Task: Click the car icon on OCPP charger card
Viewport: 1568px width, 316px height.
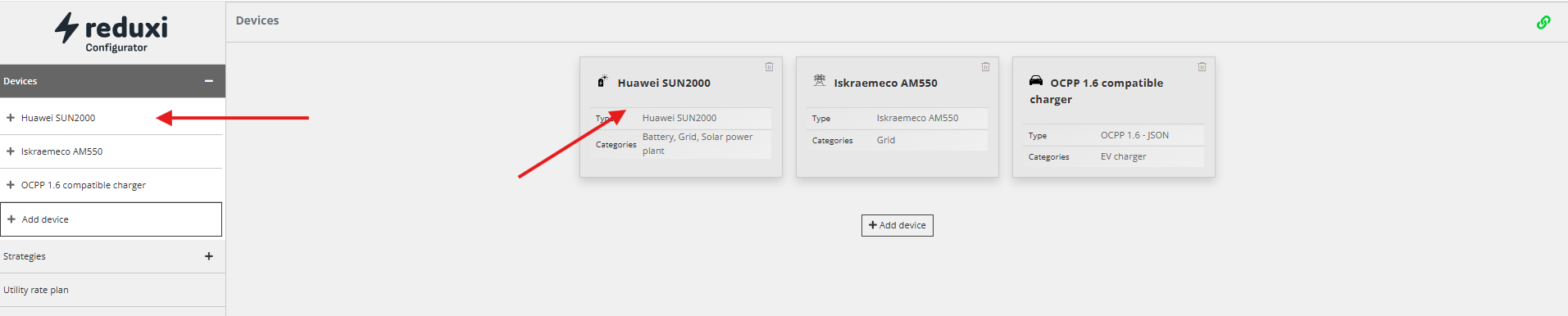Action: pyautogui.click(x=1036, y=80)
